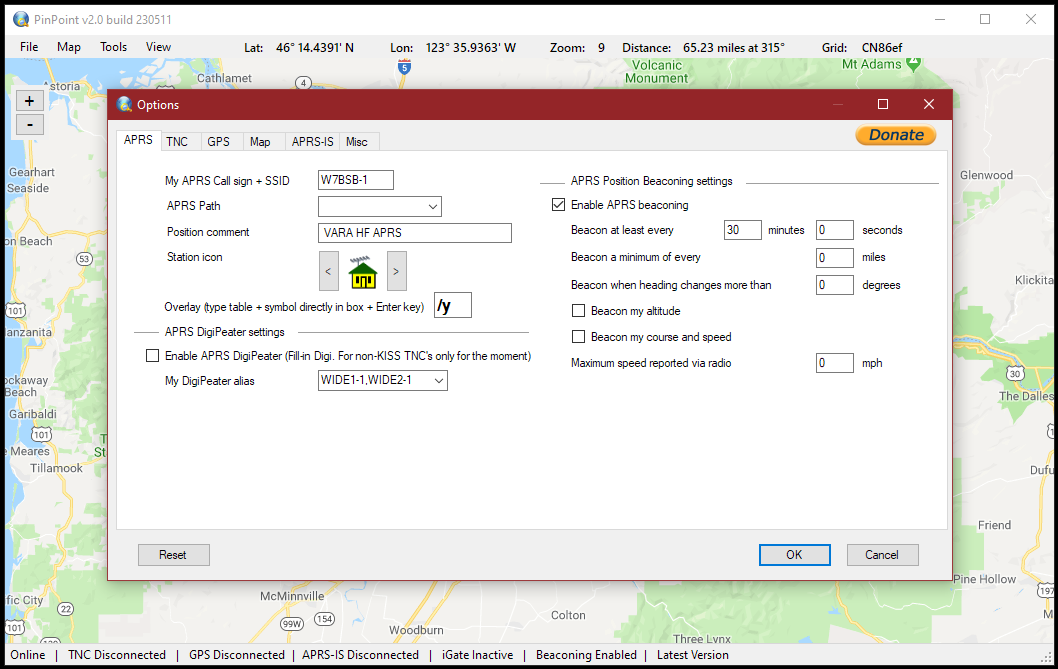
Task: Zoom in on the map with the plus icon
Action: 29,100
